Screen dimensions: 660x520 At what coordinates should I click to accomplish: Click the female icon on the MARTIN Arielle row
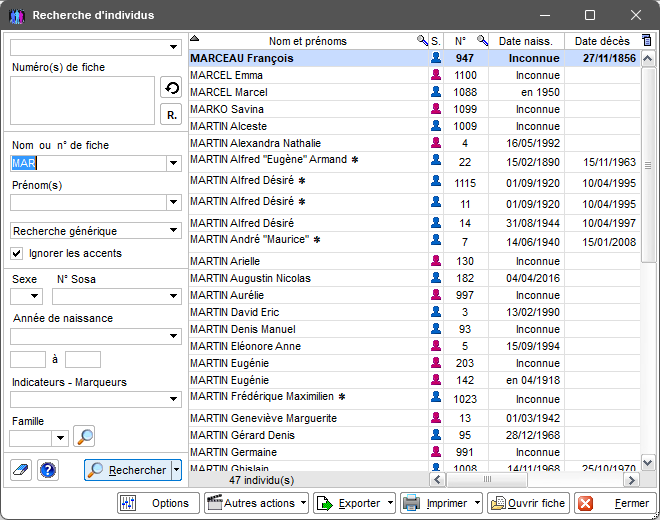436,261
